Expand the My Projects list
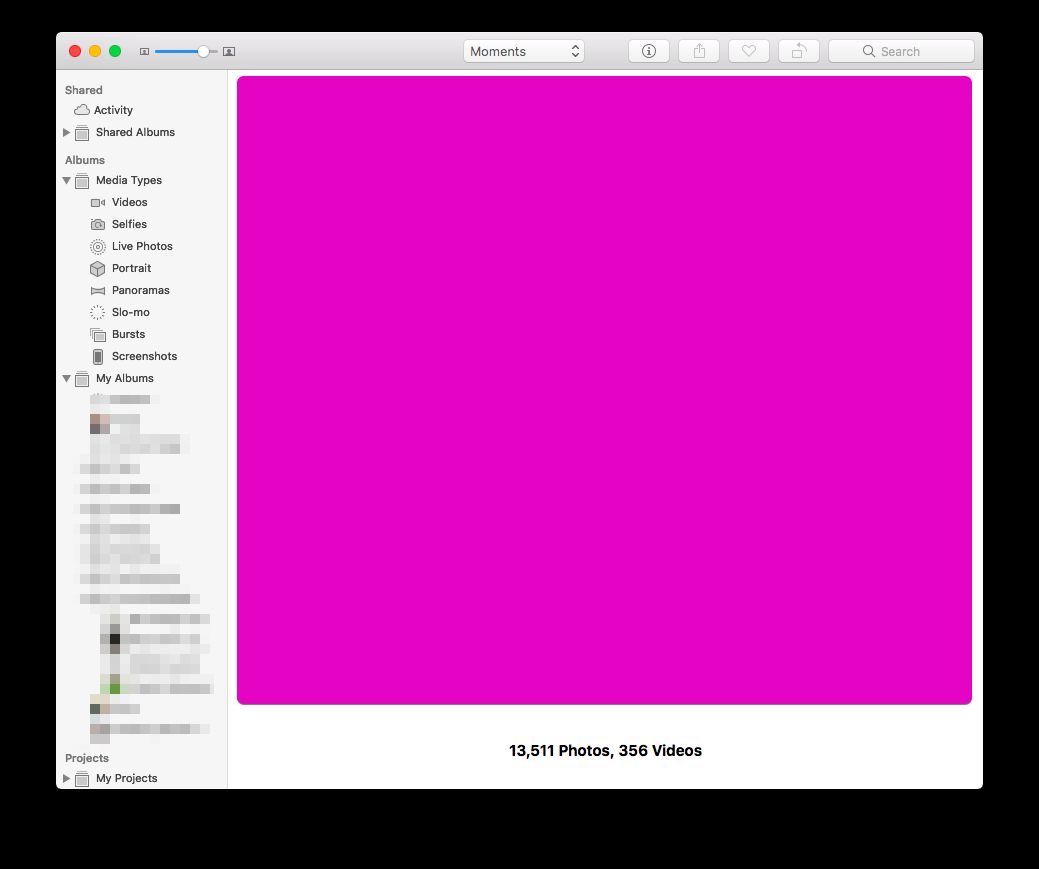The height and width of the screenshot is (869, 1039). (67, 778)
